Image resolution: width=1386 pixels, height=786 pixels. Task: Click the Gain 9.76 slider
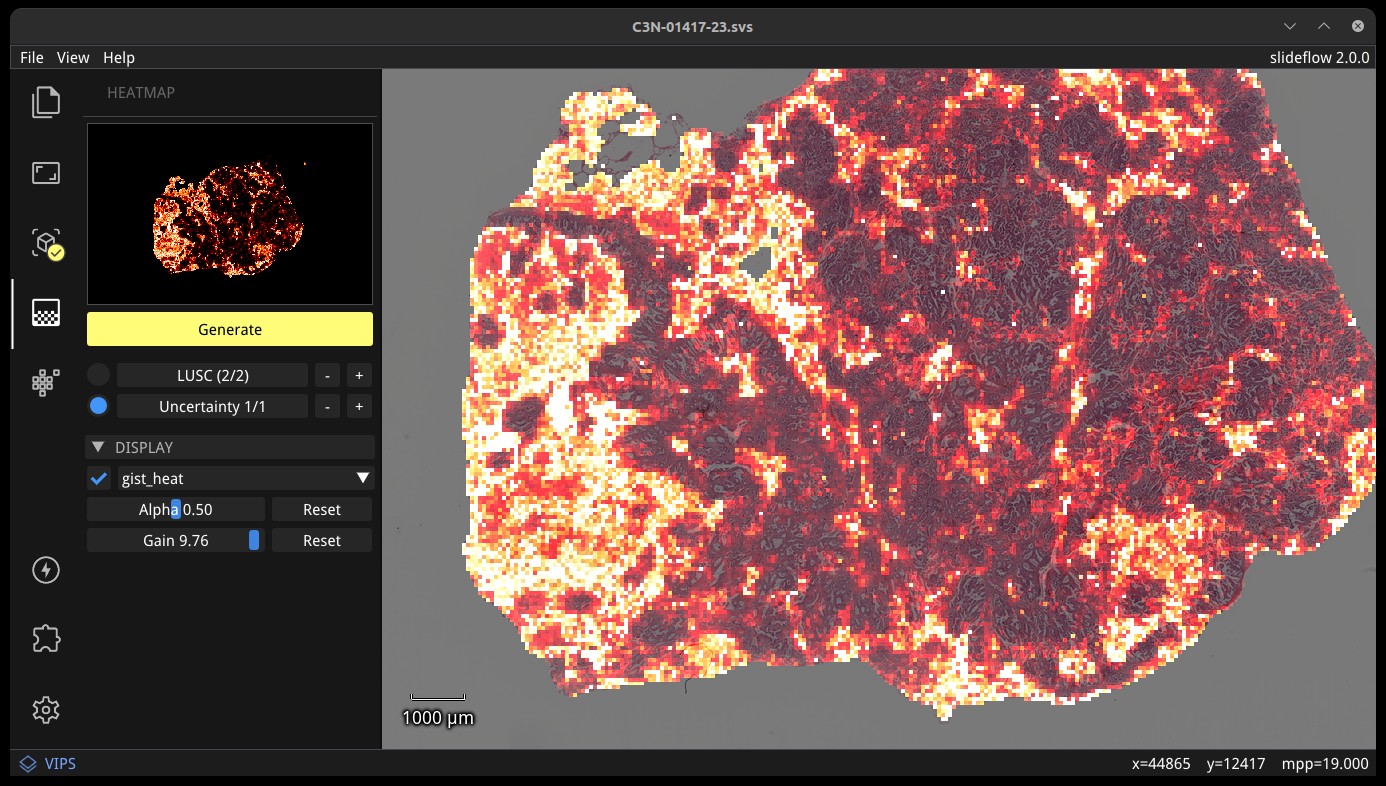176,540
